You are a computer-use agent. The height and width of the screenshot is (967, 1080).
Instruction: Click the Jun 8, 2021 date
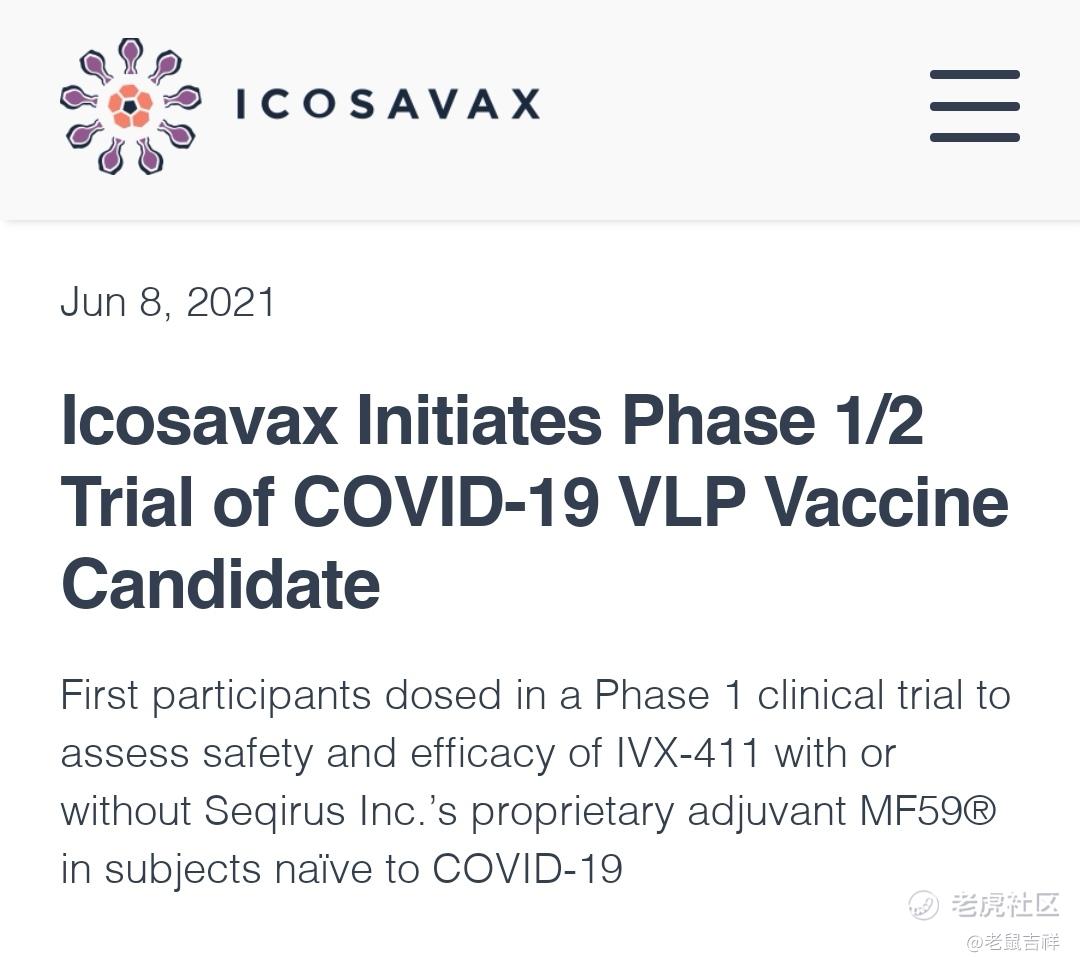[x=168, y=302]
